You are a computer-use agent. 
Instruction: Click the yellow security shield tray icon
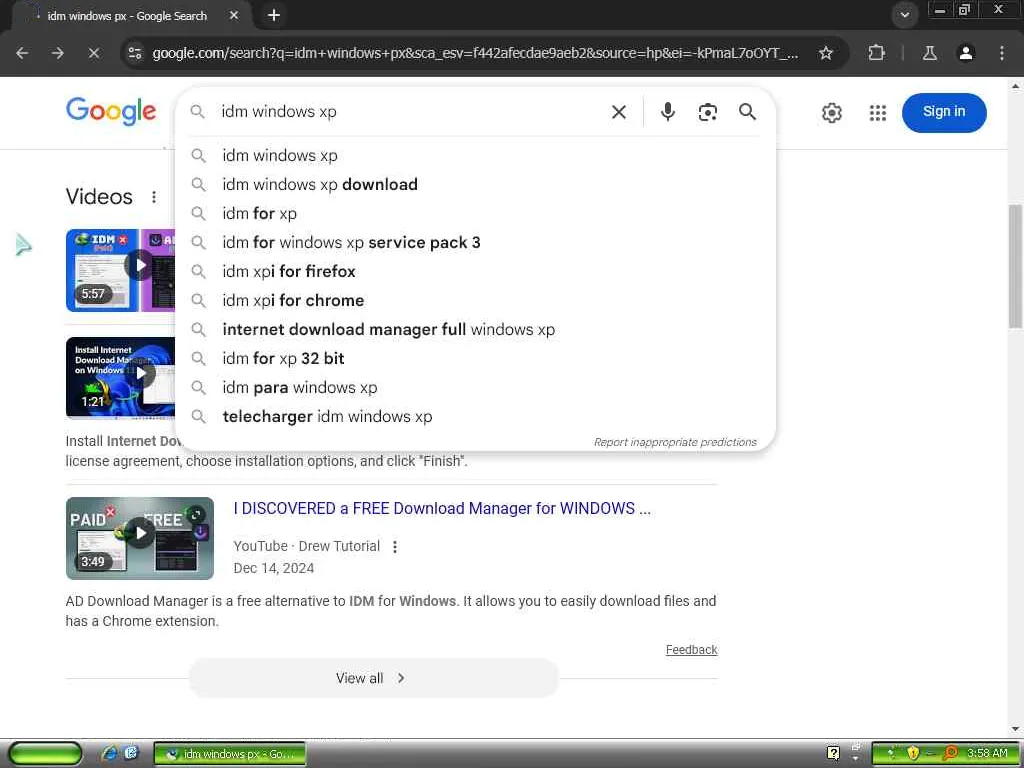(912, 754)
